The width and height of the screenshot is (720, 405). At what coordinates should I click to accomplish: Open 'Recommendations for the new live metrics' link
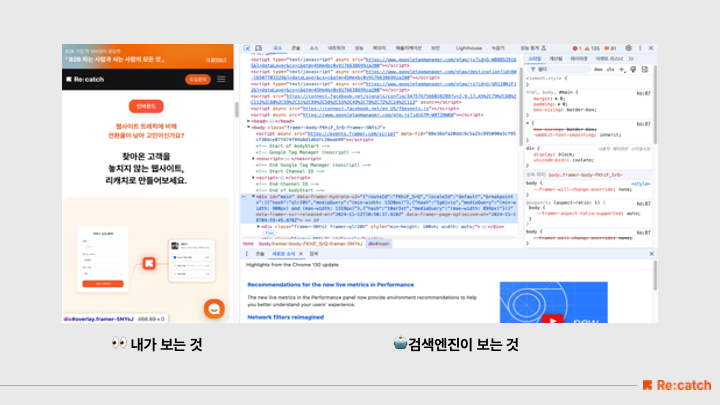click(331, 285)
